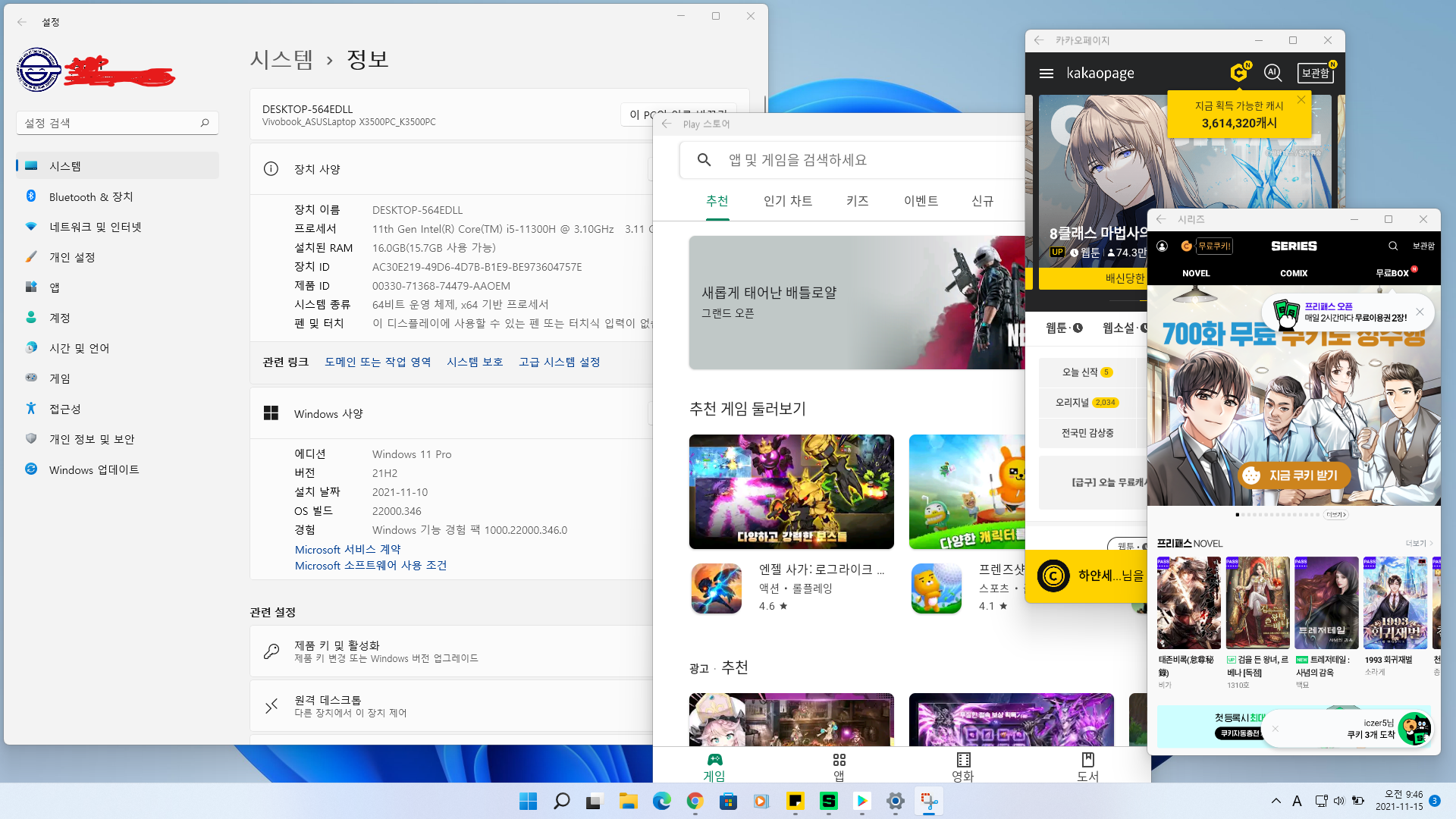Click the 앱 및 게임을 검색하세요 search box
This screenshot has height=819, width=1456.
pyautogui.click(x=853, y=160)
